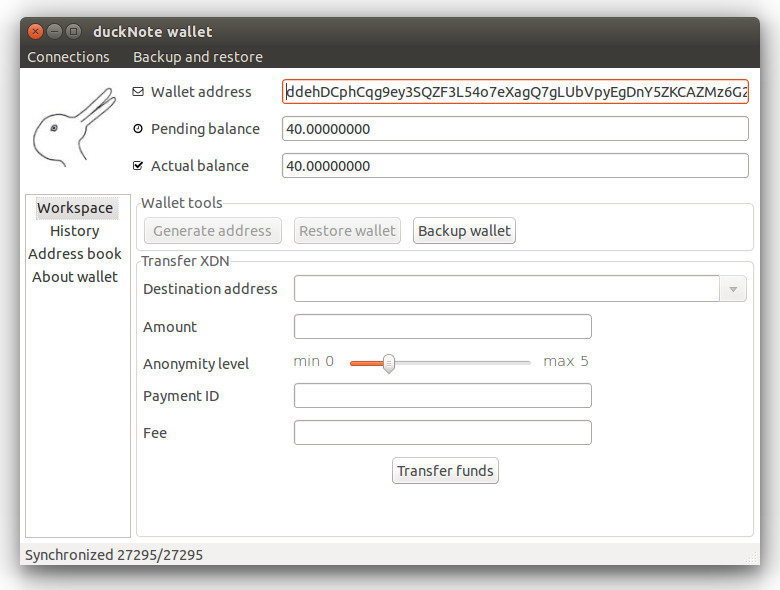This screenshot has height=590, width=780.
Task: Open the Address book section
Action: 75,254
